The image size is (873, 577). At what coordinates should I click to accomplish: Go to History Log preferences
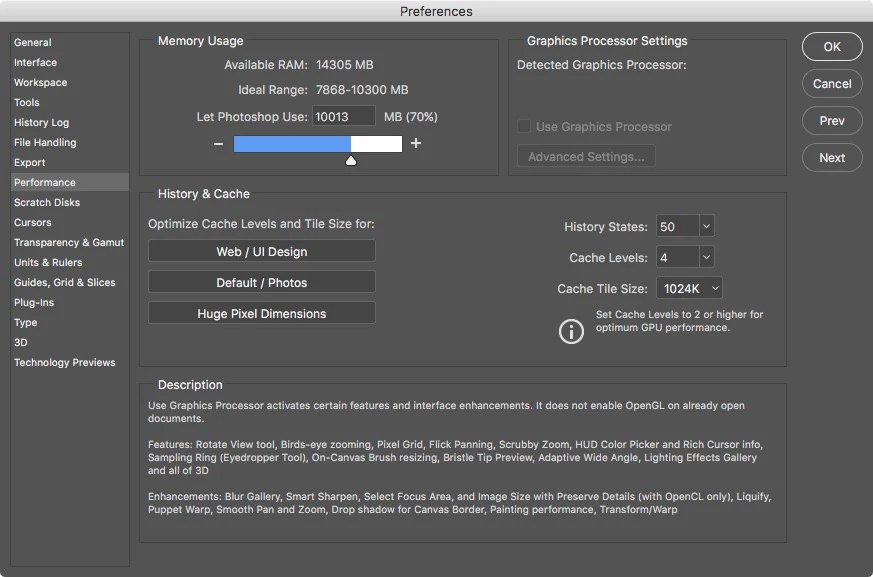tap(70, 123)
